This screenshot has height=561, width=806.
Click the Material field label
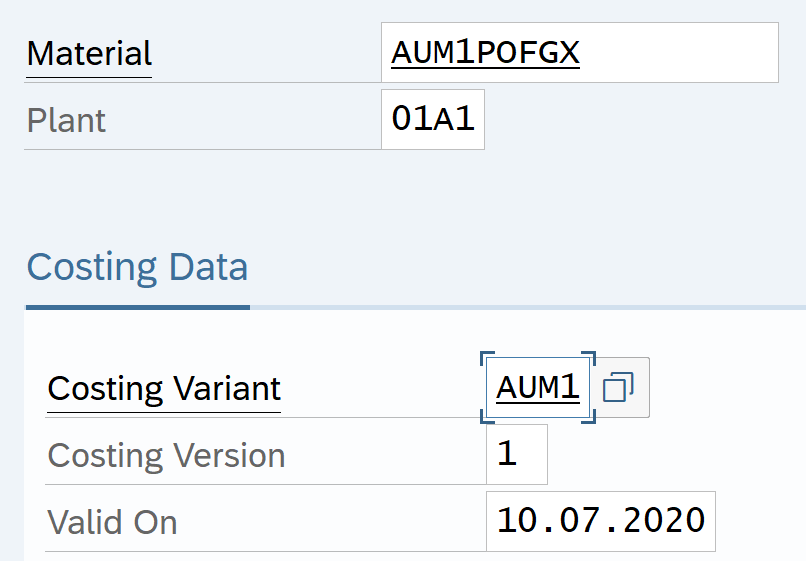[89, 53]
